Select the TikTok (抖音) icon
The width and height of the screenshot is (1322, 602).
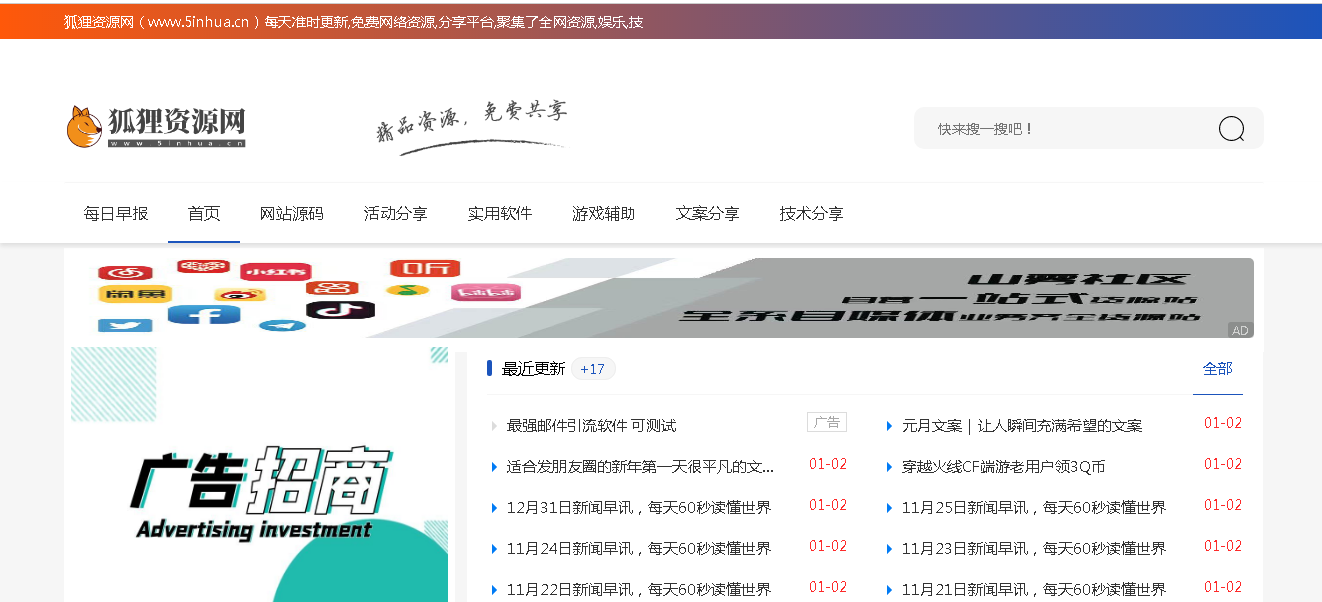pyautogui.click(x=340, y=310)
